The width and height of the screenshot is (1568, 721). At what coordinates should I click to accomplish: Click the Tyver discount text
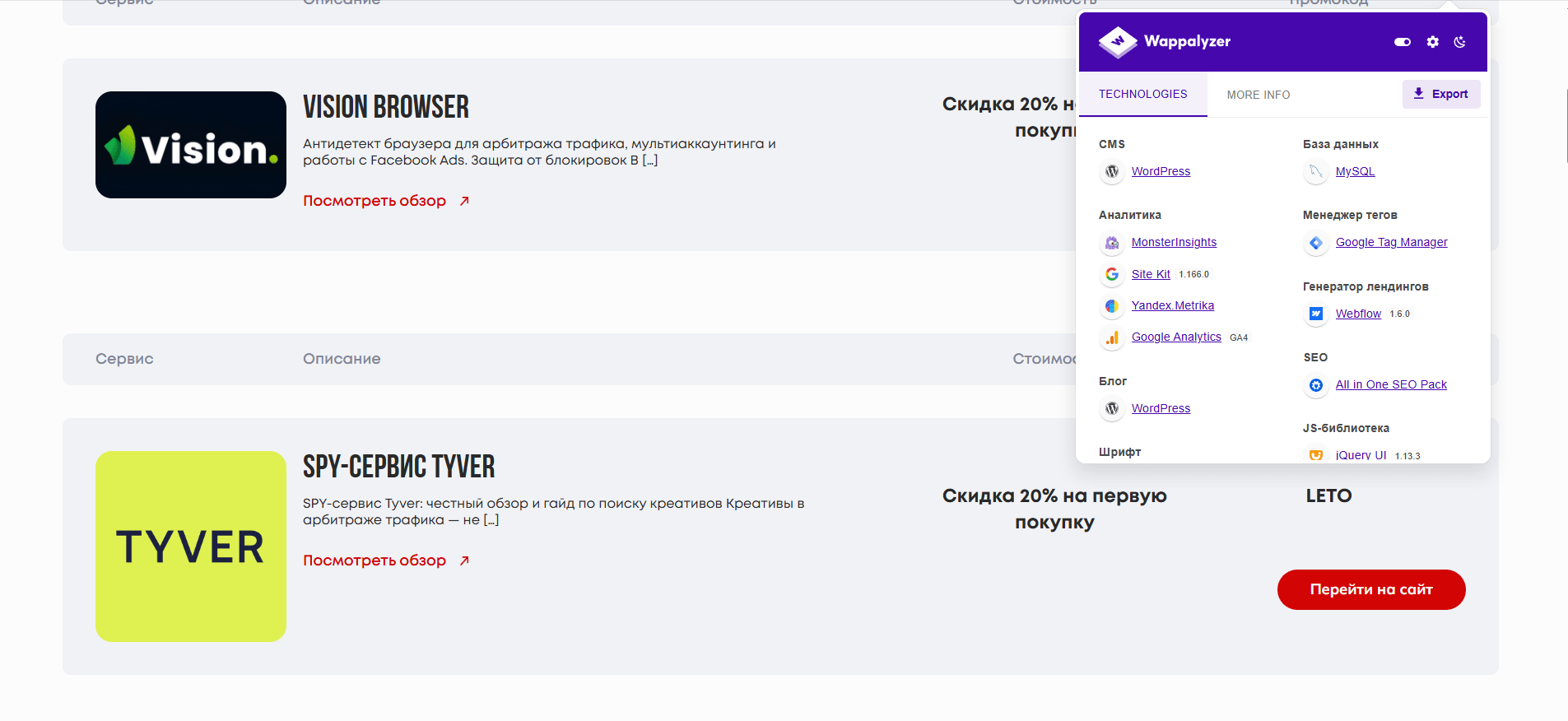[x=1054, y=509]
